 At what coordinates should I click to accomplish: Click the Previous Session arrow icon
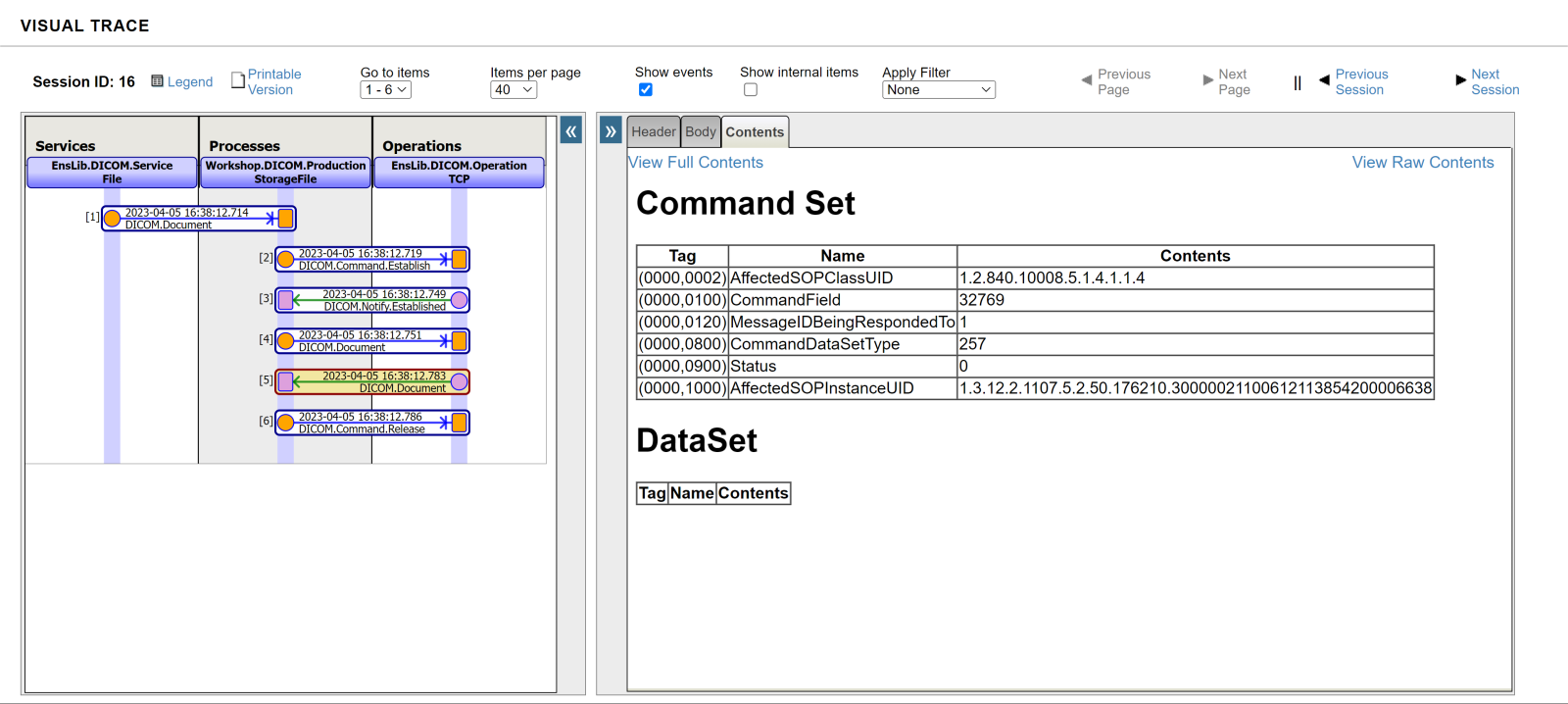coord(1324,79)
